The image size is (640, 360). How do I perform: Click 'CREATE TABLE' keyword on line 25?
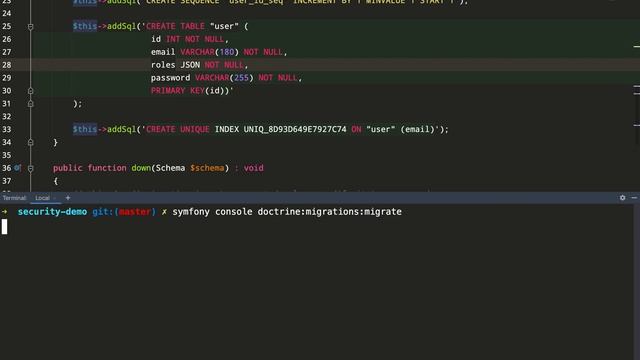175,27
